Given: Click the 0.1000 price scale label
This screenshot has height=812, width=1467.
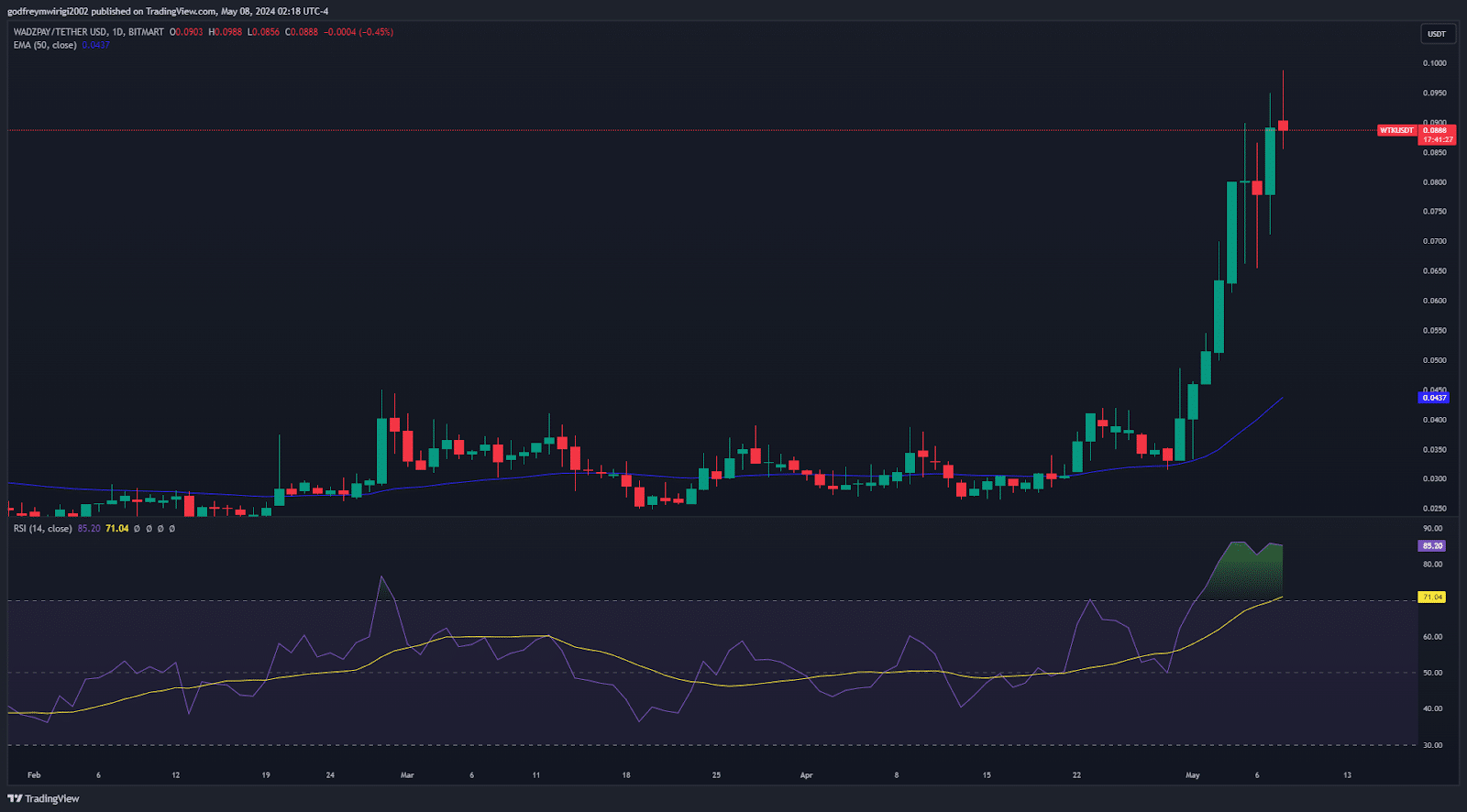Looking at the screenshot, I should tap(1435, 63).
